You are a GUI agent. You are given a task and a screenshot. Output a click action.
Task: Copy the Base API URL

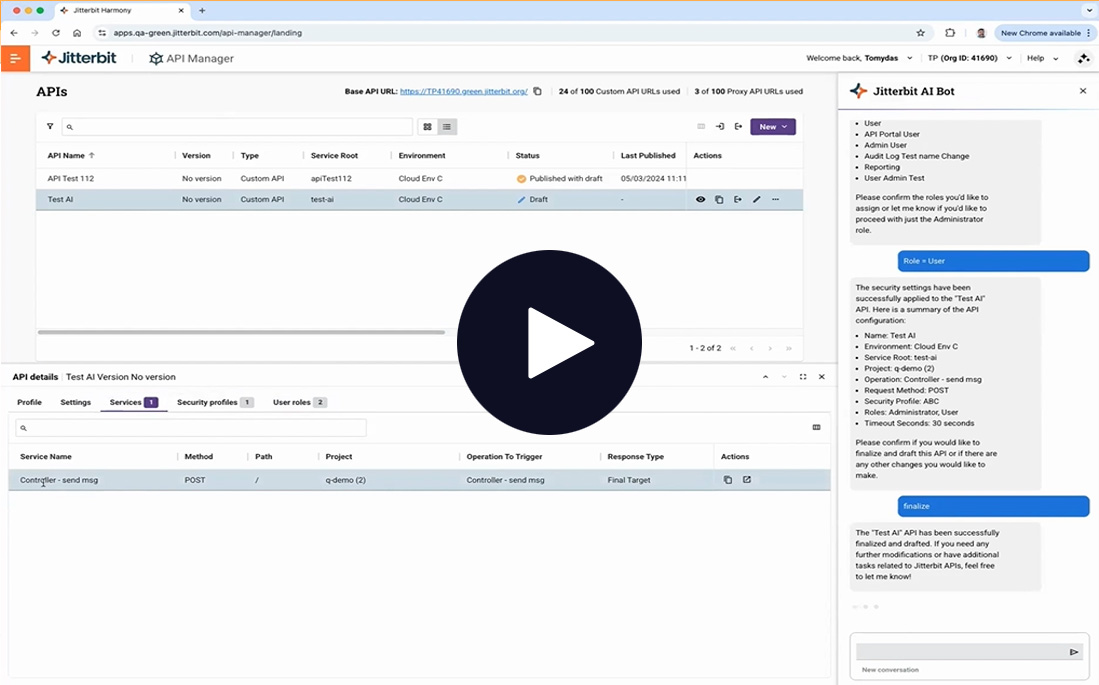tap(537, 90)
